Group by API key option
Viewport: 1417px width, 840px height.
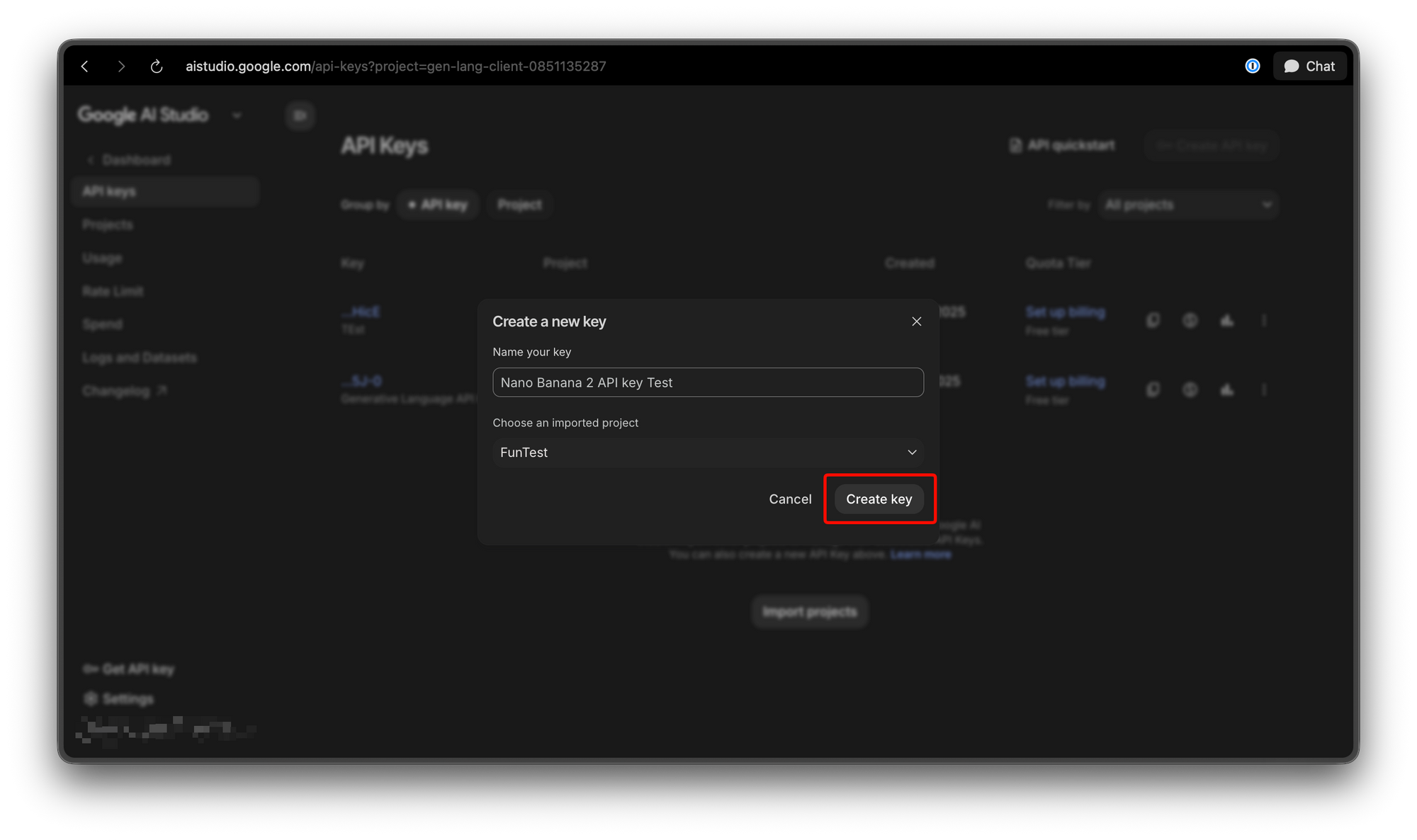438,205
